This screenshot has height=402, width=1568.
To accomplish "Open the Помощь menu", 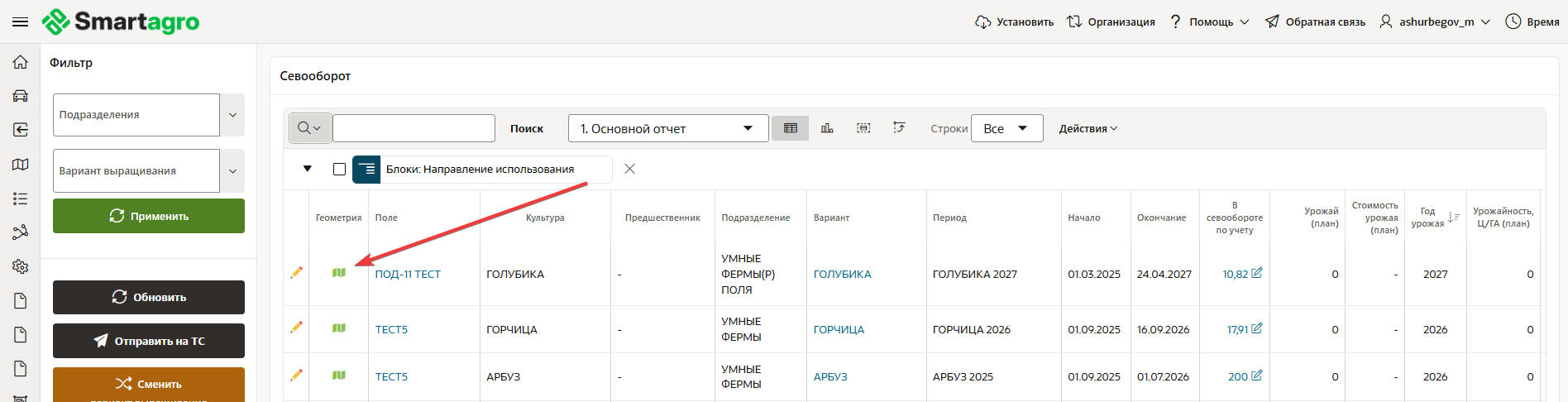I will (1210, 22).
